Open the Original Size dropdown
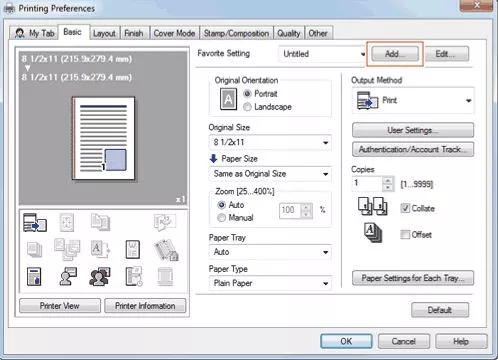The height and width of the screenshot is (360, 498). click(270, 142)
